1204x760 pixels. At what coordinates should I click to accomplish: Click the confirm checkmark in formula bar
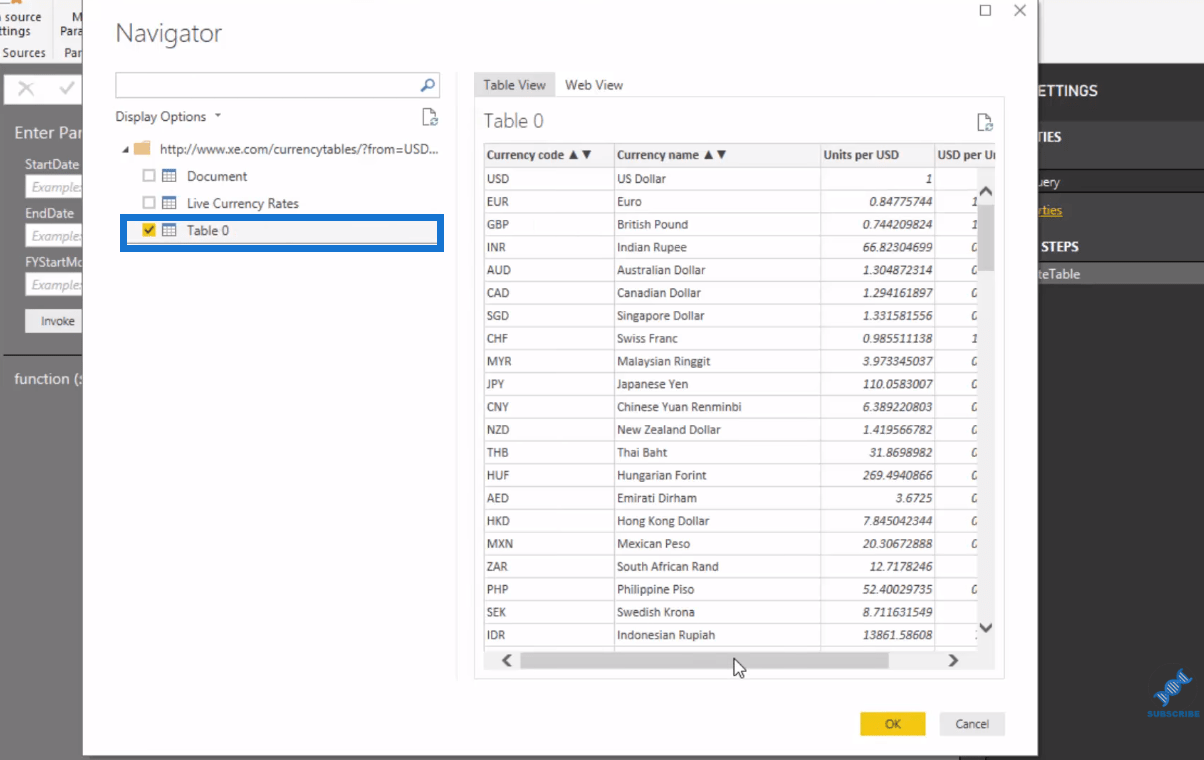[67, 89]
